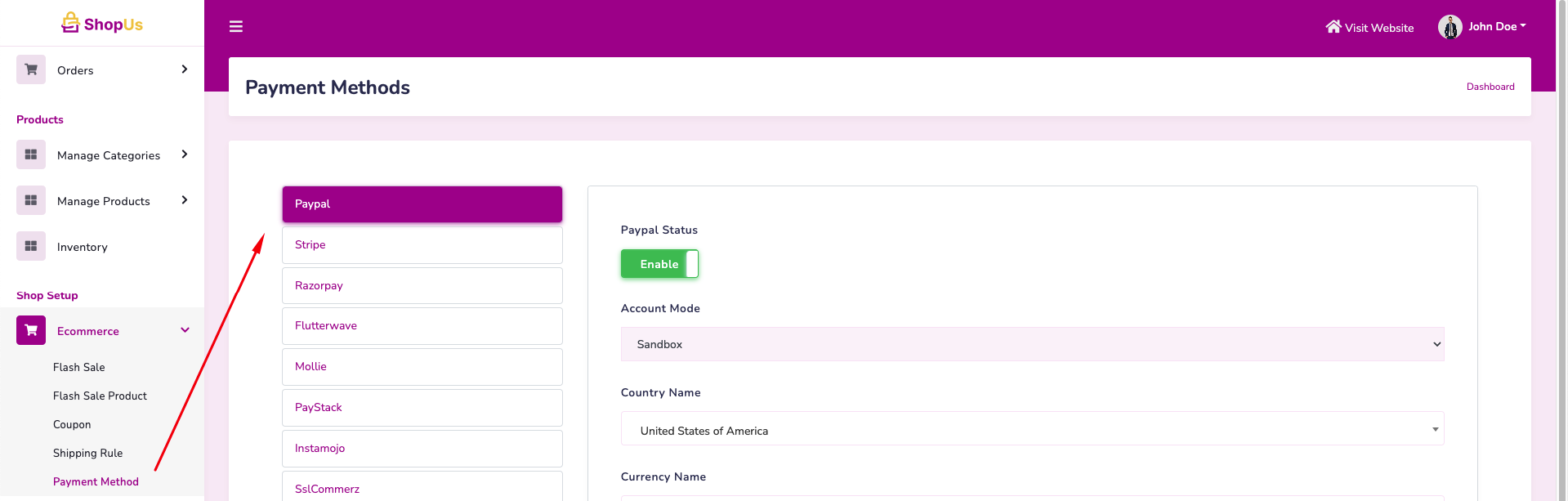Open the Flutterwave payment tab
Screen dimensions: 1568x501
coord(422,325)
